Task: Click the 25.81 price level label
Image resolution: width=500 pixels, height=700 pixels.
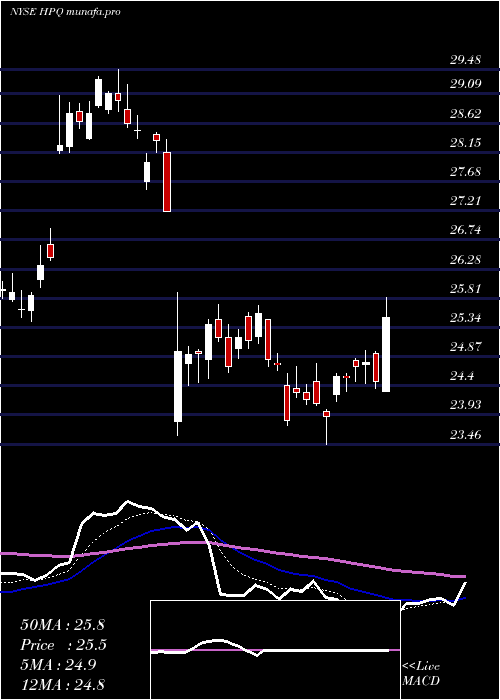Action: click(465, 289)
